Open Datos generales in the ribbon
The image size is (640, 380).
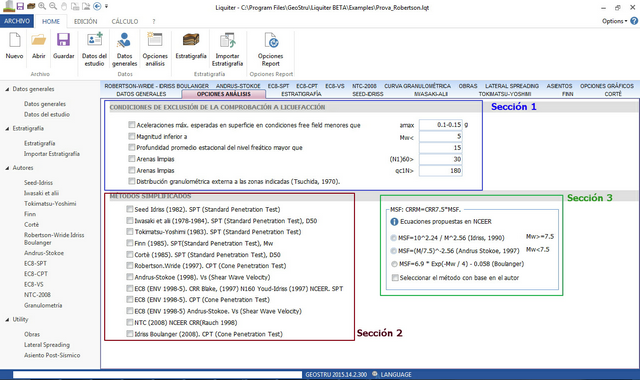124,49
